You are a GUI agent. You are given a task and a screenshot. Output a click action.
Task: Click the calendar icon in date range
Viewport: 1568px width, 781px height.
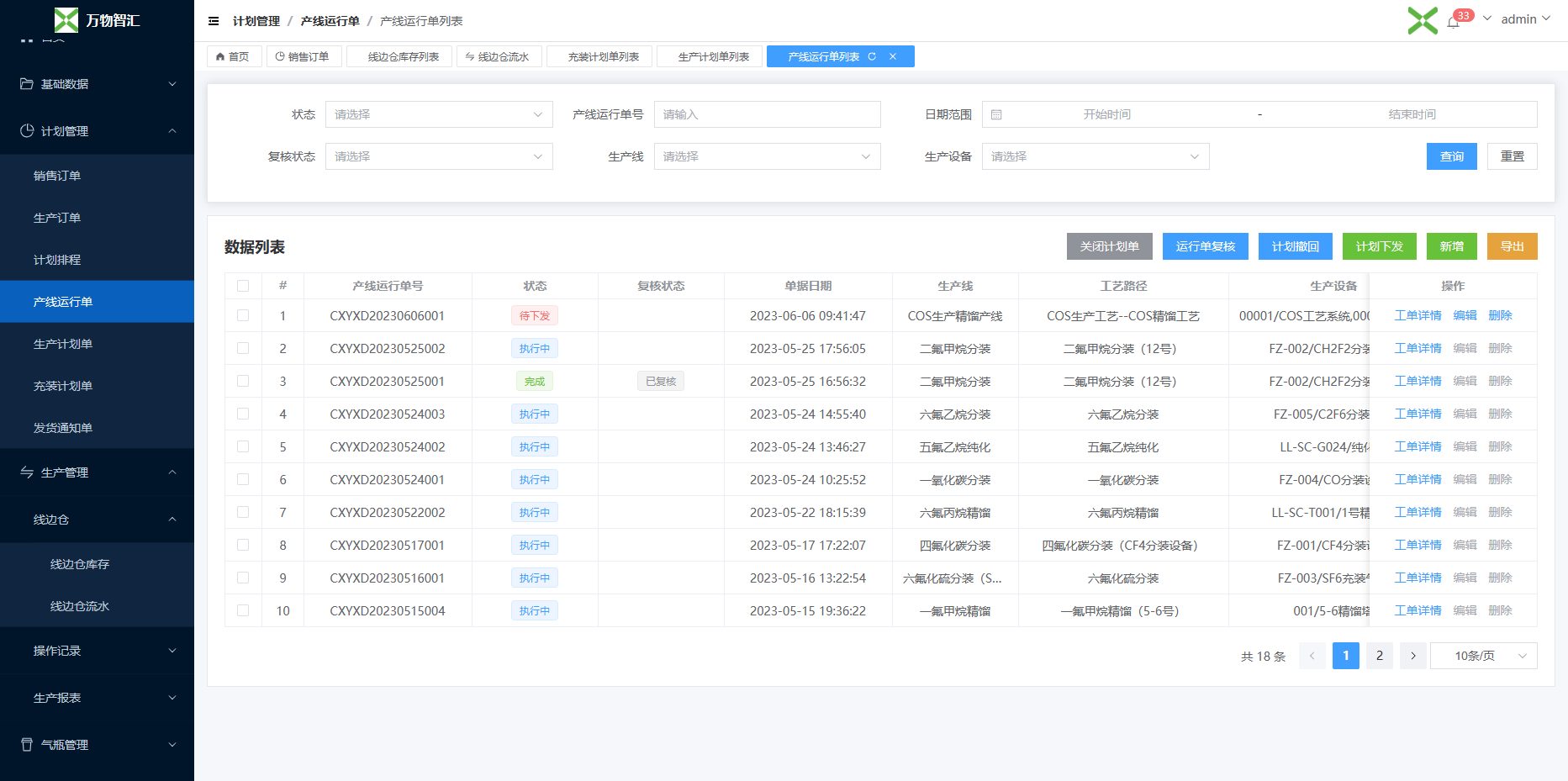point(996,114)
